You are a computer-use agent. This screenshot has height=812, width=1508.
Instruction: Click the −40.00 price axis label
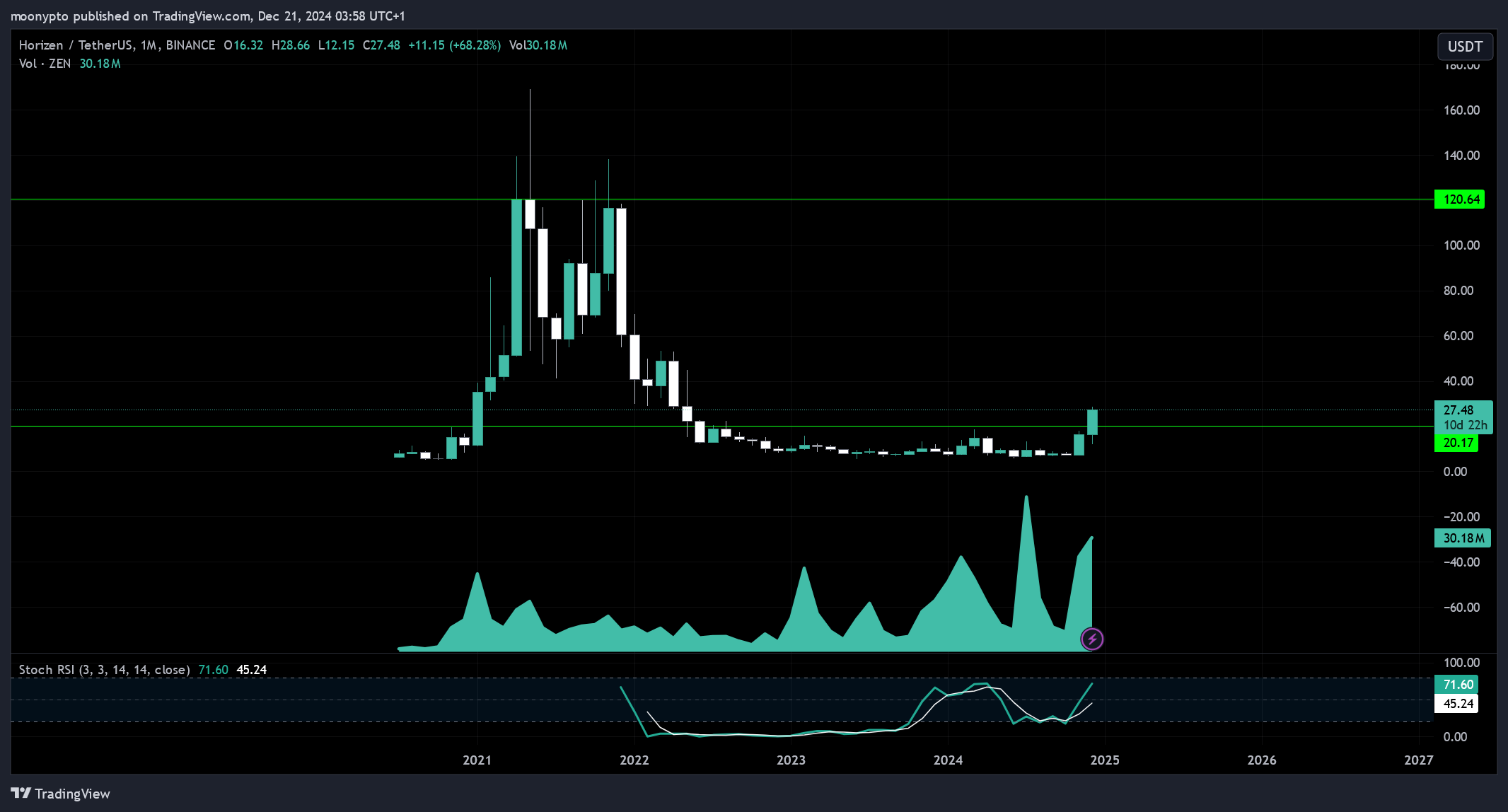point(1461,562)
